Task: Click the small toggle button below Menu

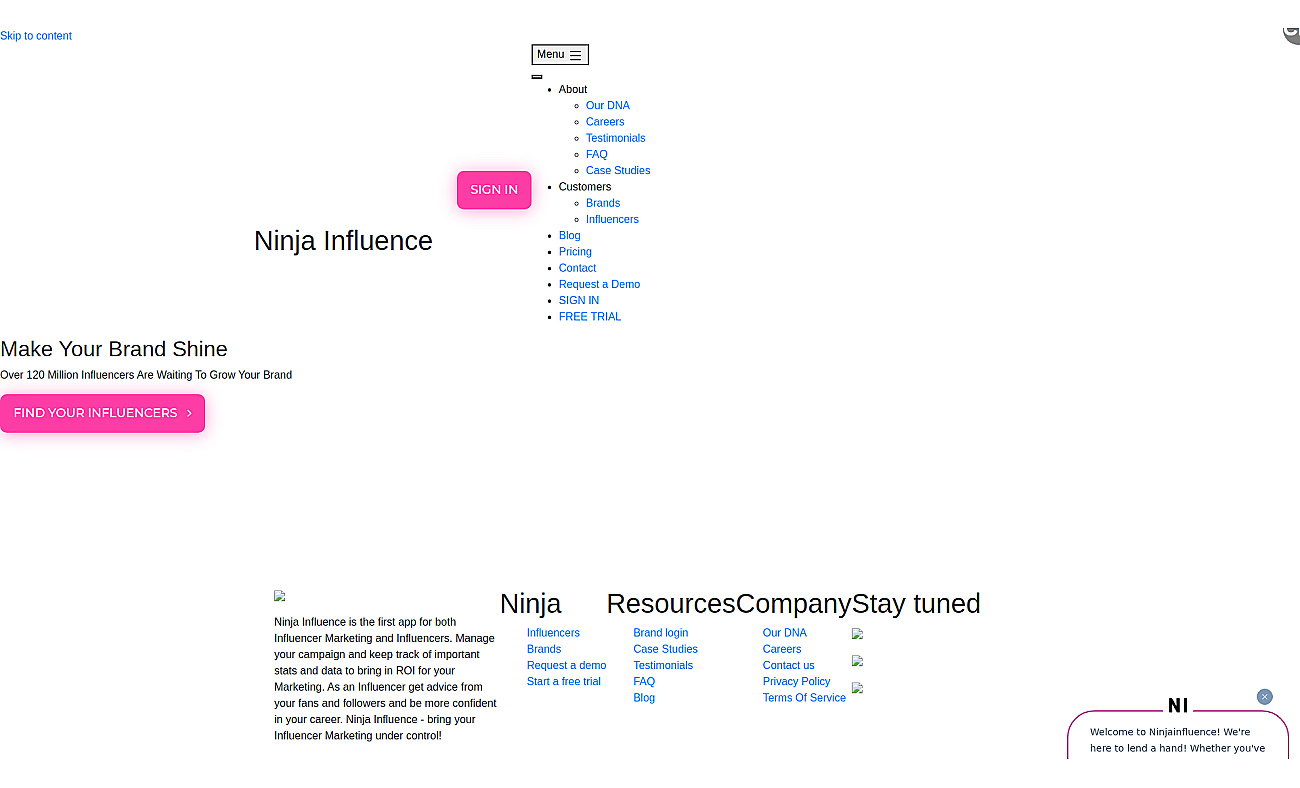Action: click(x=537, y=77)
